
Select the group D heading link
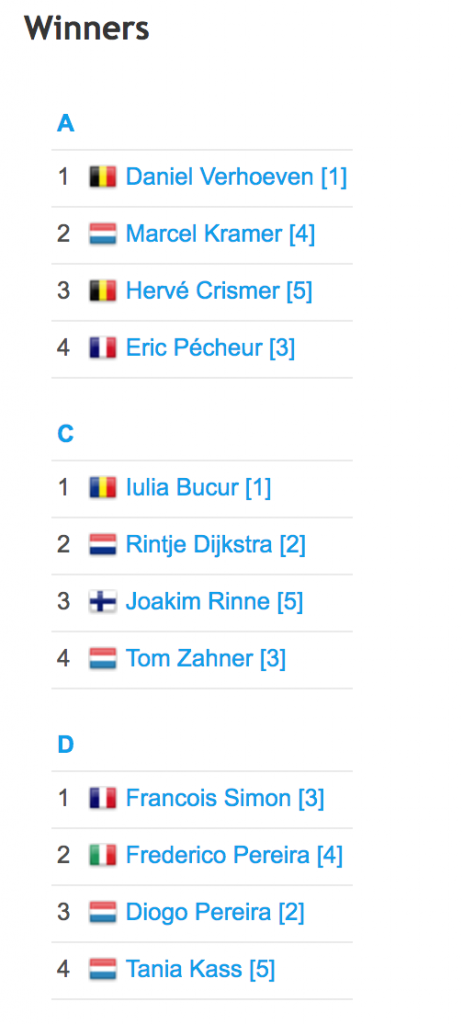65,745
